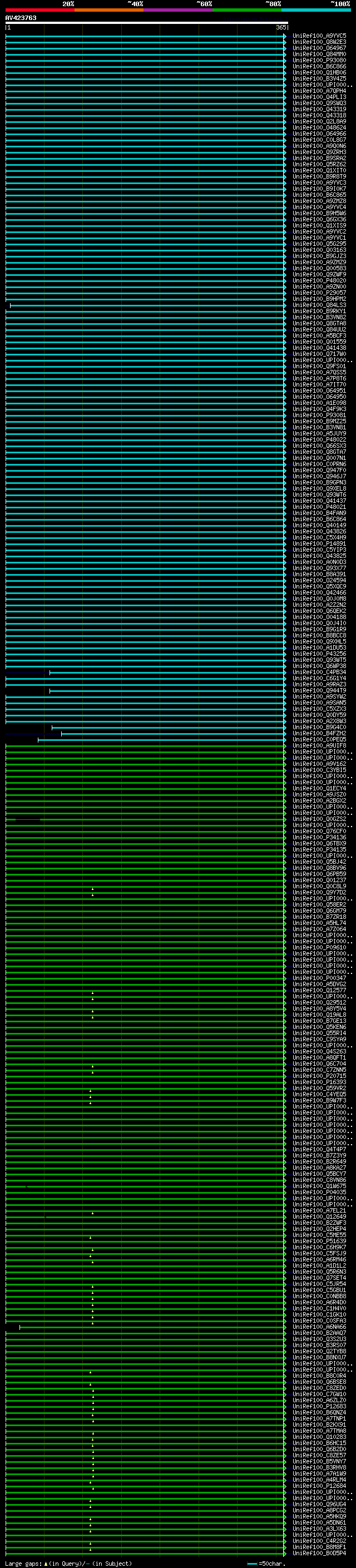Select label UniRef100_A9V162
Viewport: 356px width, 1568px height.
coord(319,764)
